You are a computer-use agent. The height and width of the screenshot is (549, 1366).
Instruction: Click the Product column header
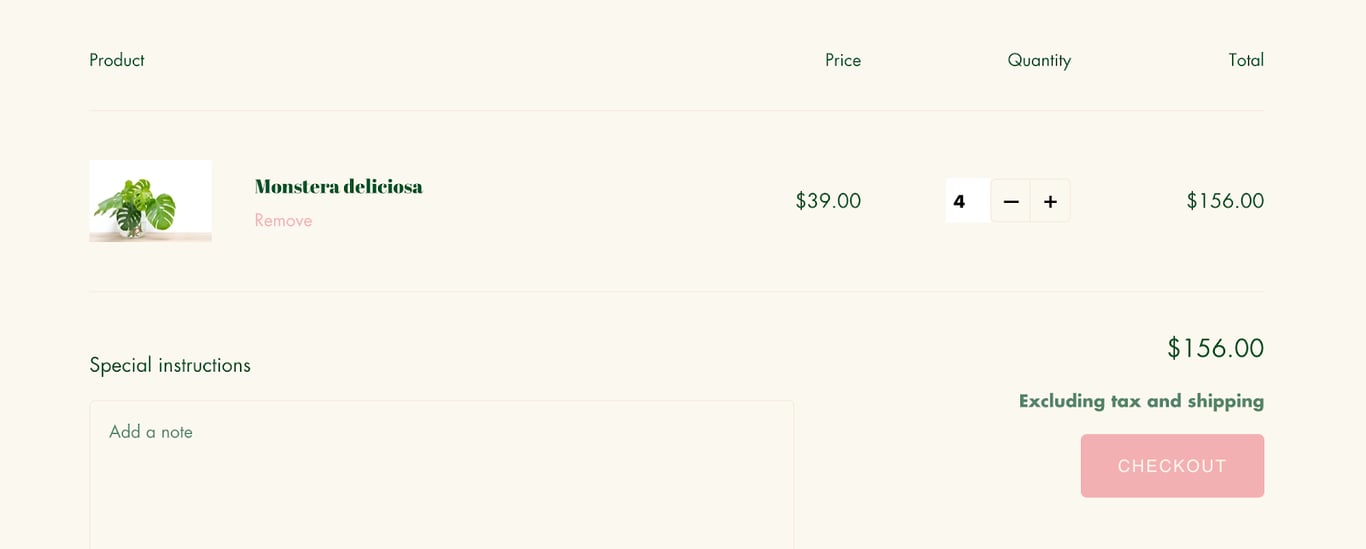[117, 60]
